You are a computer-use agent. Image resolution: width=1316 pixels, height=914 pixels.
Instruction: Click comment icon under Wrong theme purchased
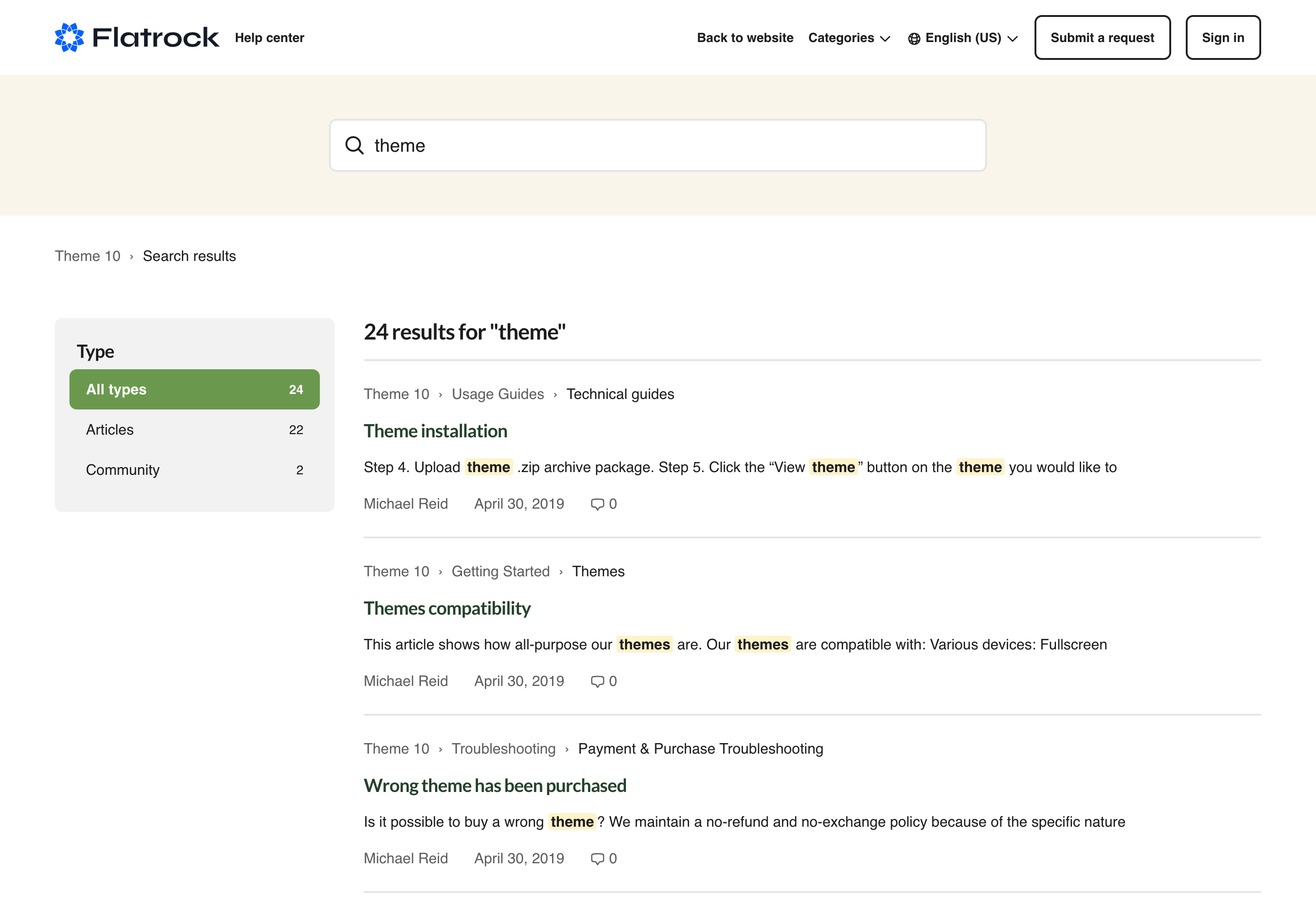[x=597, y=858]
